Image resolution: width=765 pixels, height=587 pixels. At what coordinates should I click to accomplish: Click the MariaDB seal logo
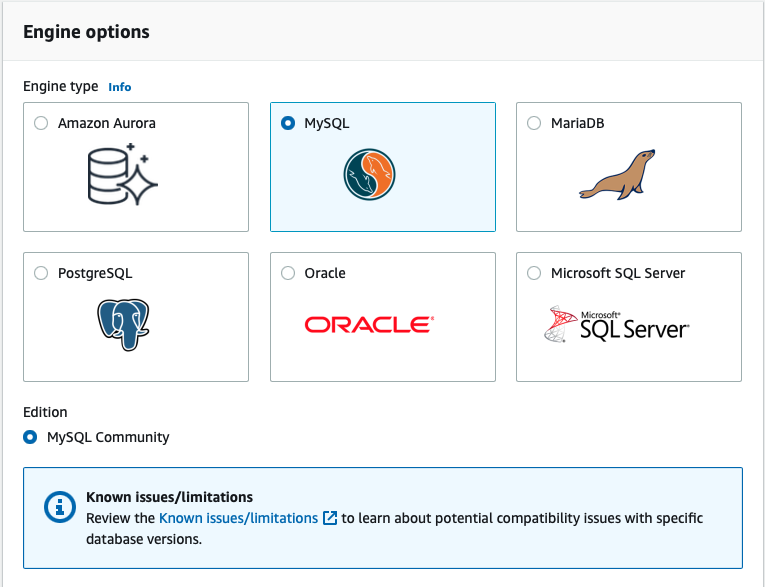tap(617, 175)
